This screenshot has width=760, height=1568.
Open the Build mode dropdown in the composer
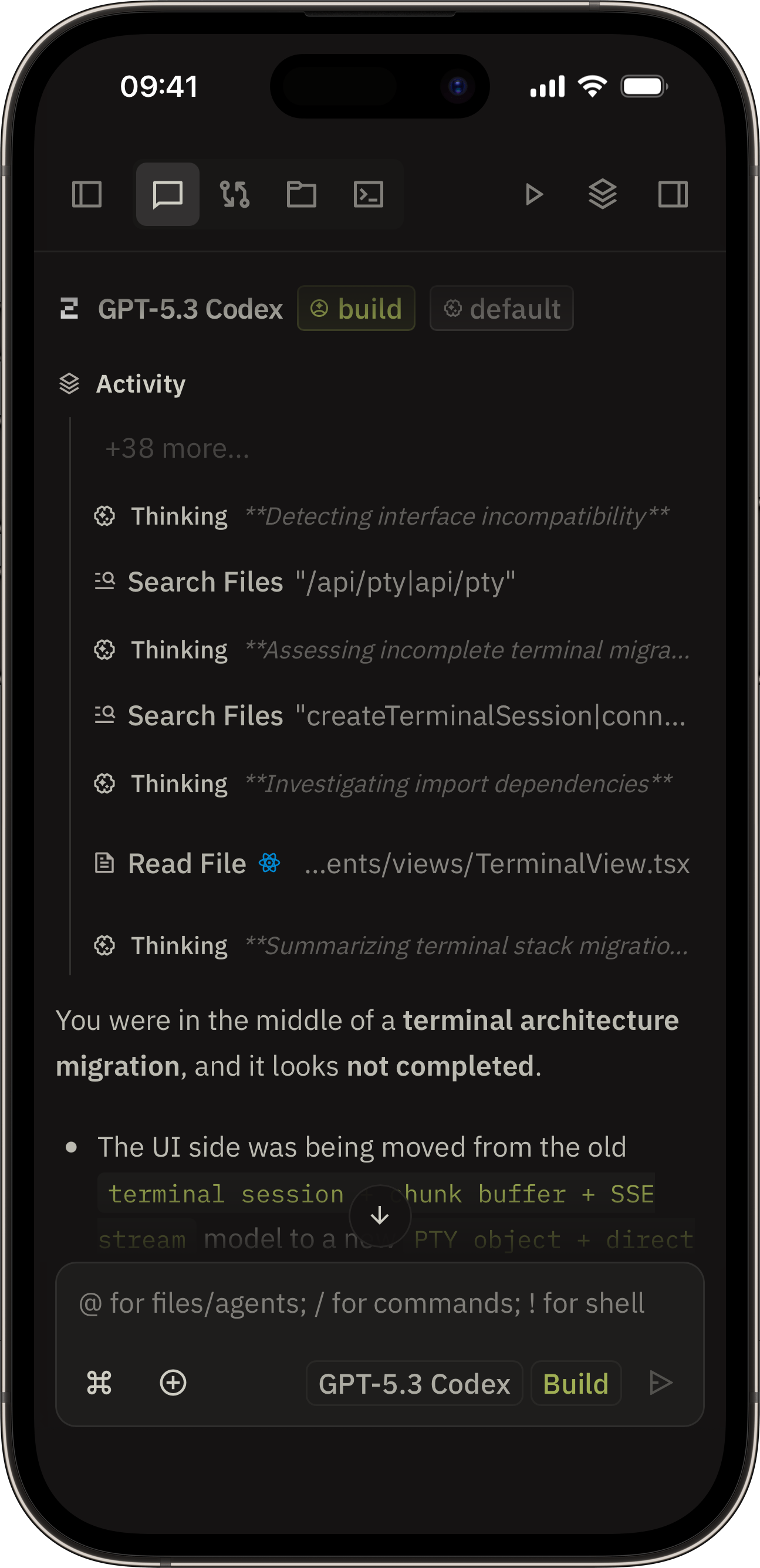click(x=575, y=1383)
